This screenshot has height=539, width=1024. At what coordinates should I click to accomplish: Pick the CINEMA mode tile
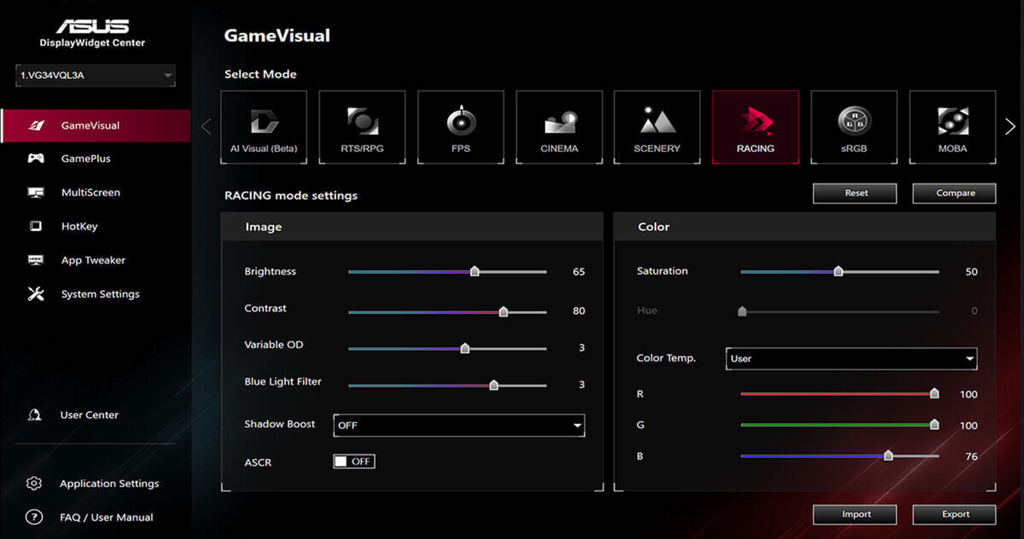tap(559, 127)
